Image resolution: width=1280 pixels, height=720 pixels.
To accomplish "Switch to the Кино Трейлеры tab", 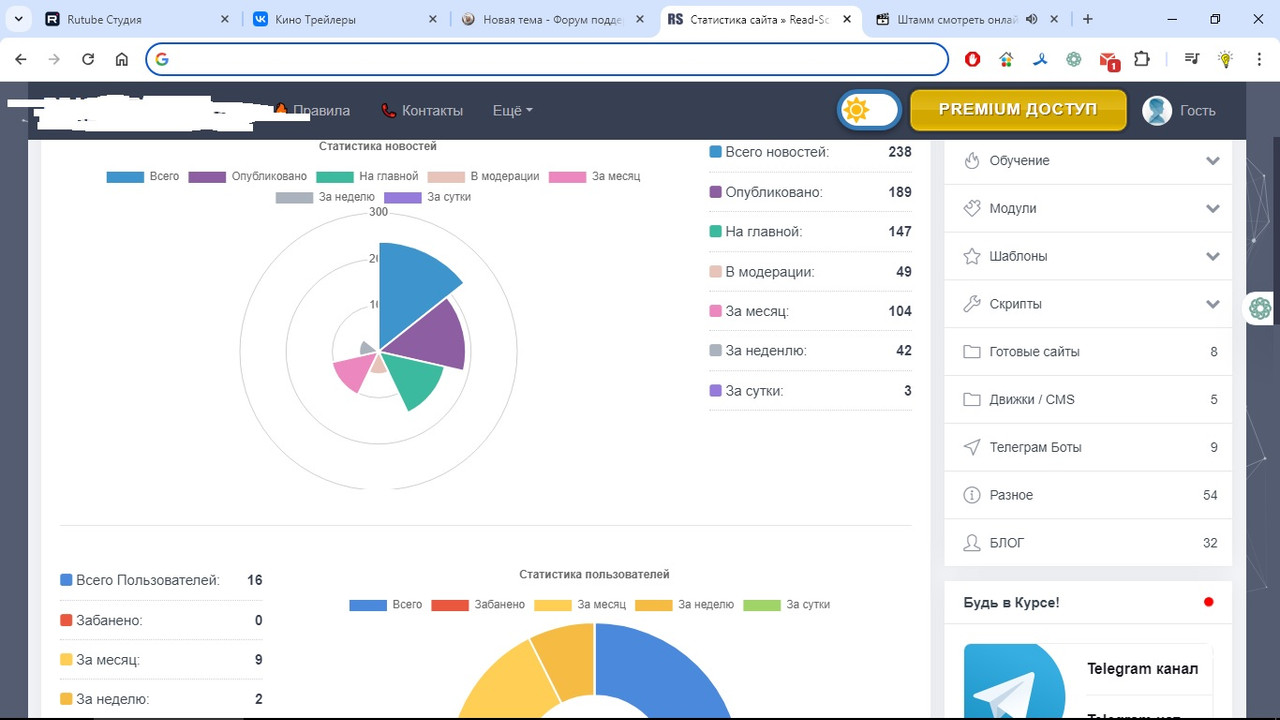I will pos(344,19).
